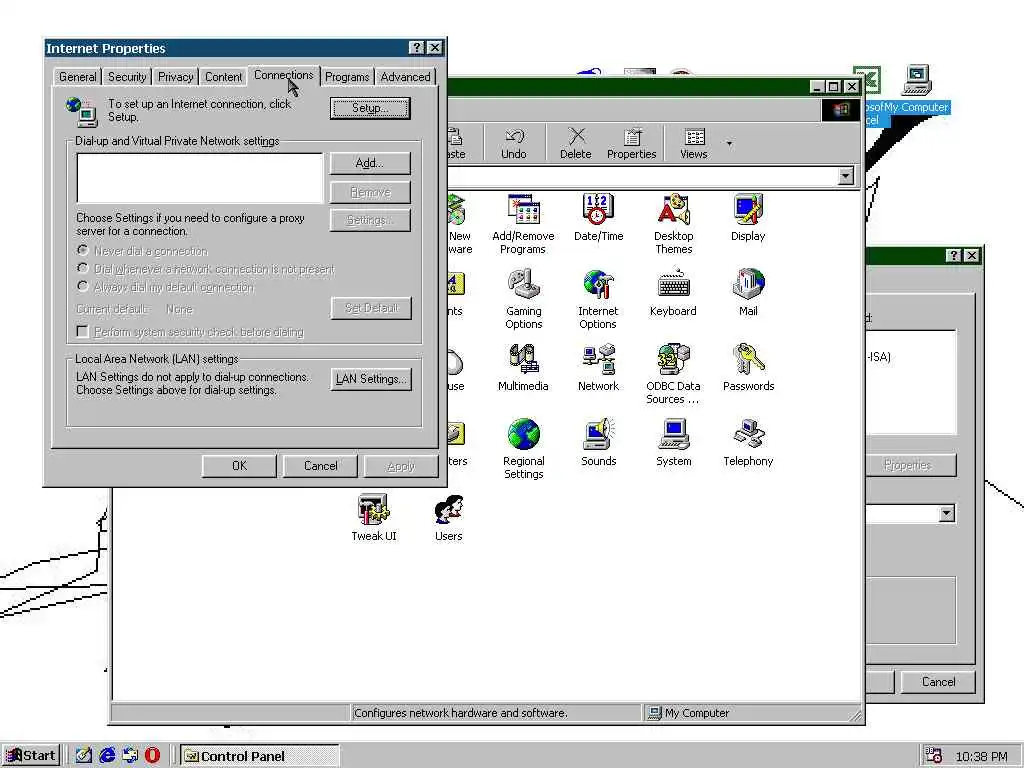Open the Sounds icon
1024x768 pixels.
pos(598,442)
